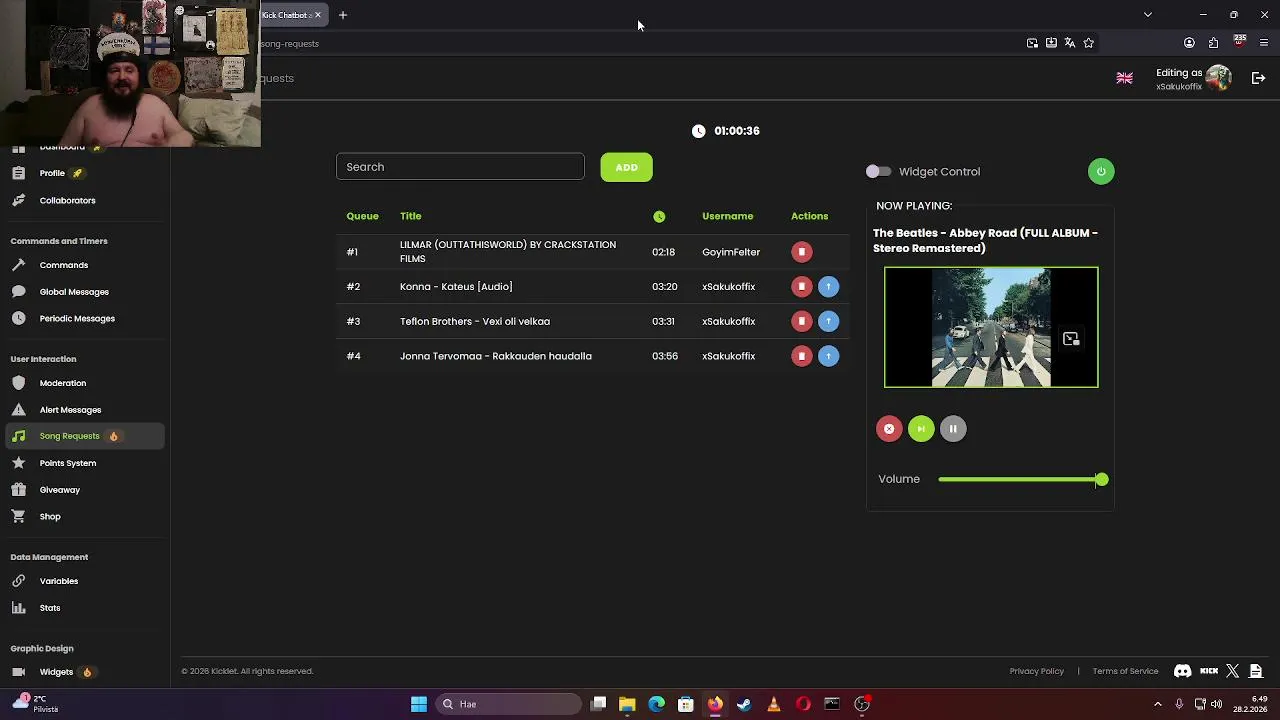Click the Username column header
This screenshot has height=720, width=1280.
click(x=727, y=216)
